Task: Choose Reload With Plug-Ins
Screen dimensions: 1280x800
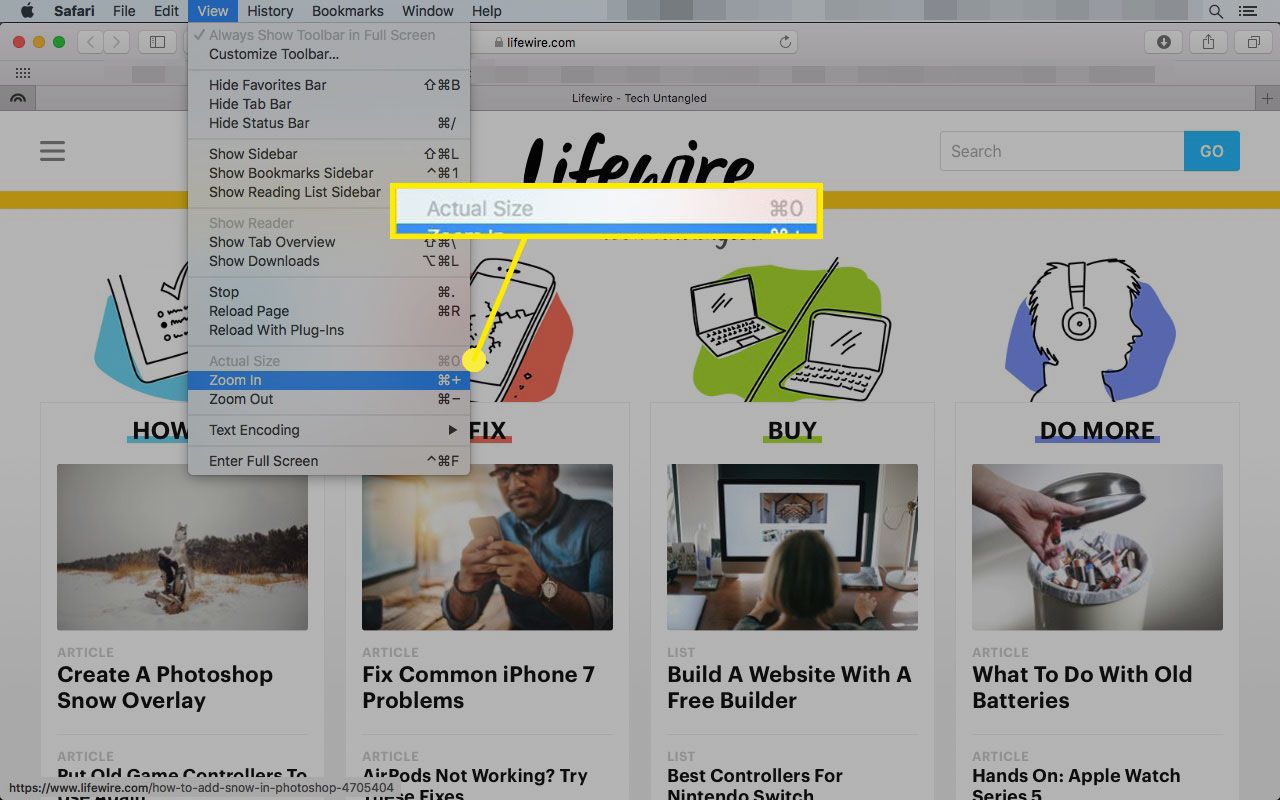Action: pyautogui.click(x=329, y=330)
